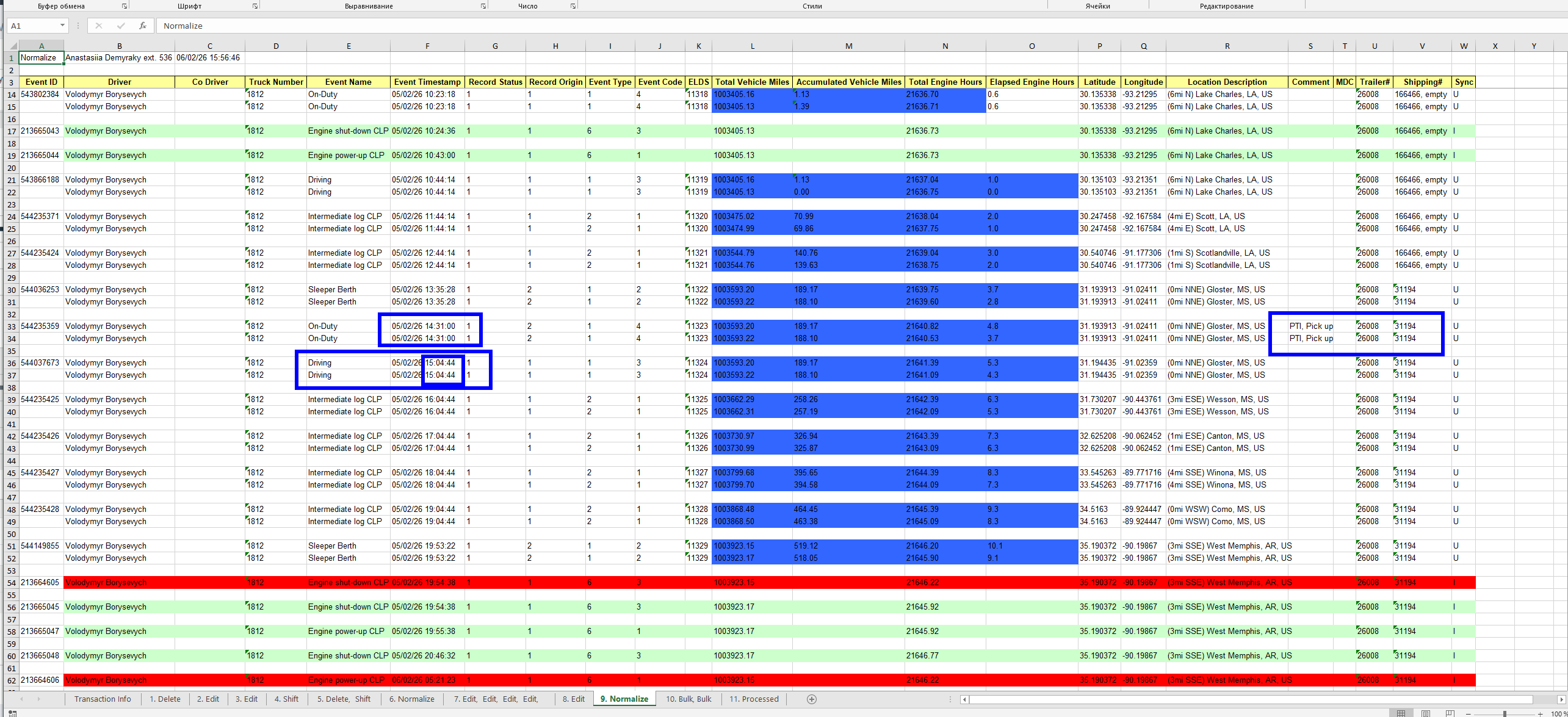Image resolution: width=1568 pixels, height=717 pixels.
Task: Open the Transaction Info sheet tab
Action: click(103, 699)
